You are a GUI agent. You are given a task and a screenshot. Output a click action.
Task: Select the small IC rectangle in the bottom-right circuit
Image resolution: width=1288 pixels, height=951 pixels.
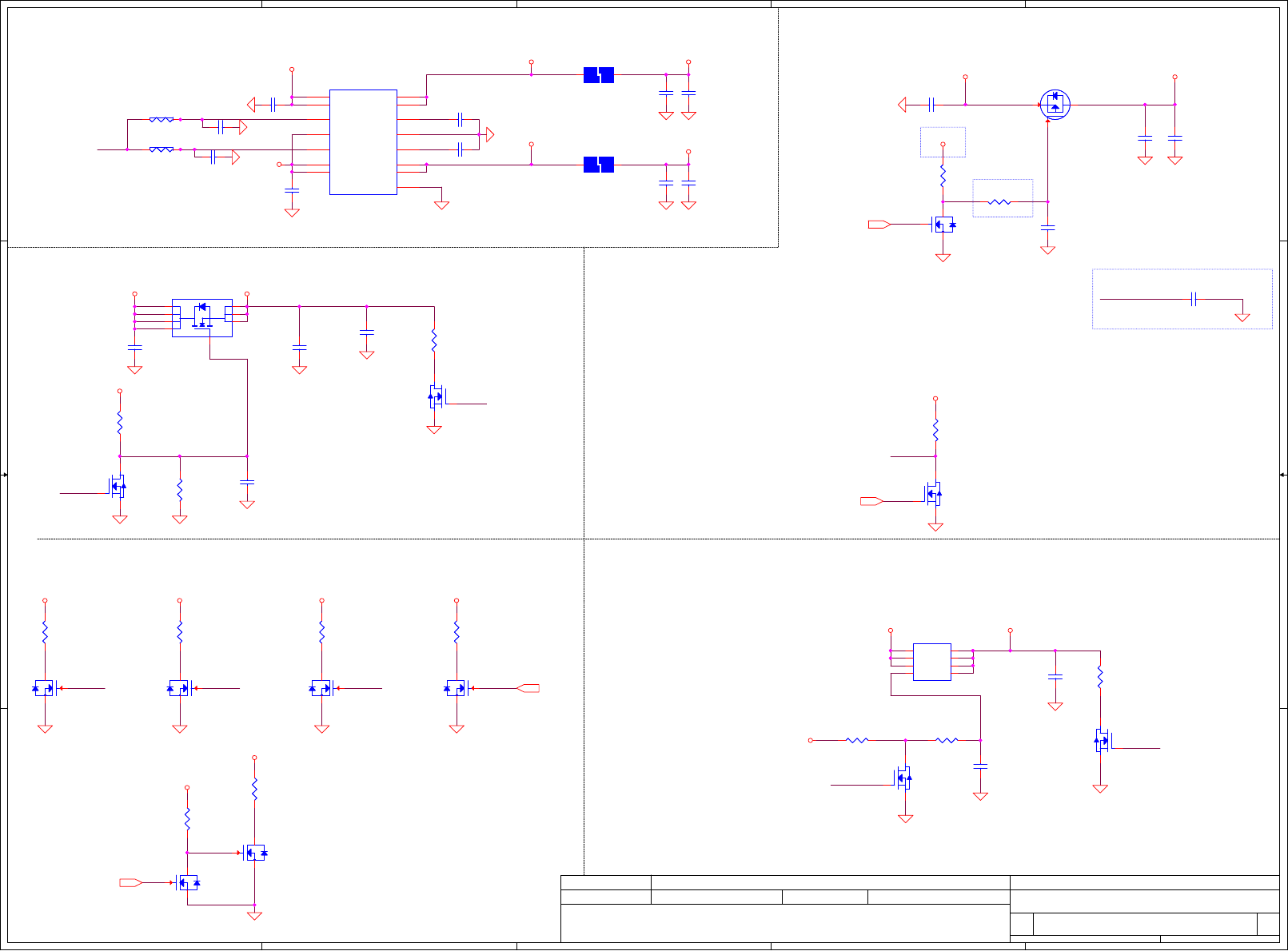pyautogui.click(x=932, y=662)
